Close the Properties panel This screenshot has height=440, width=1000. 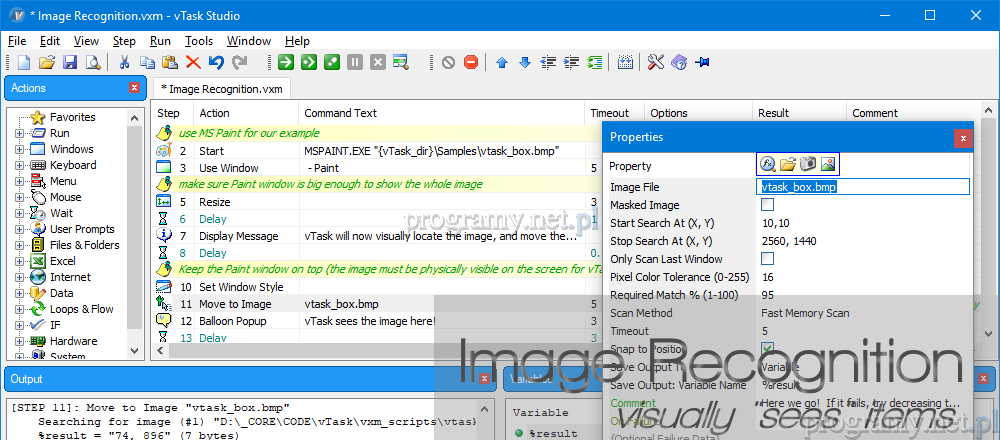tap(962, 138)
